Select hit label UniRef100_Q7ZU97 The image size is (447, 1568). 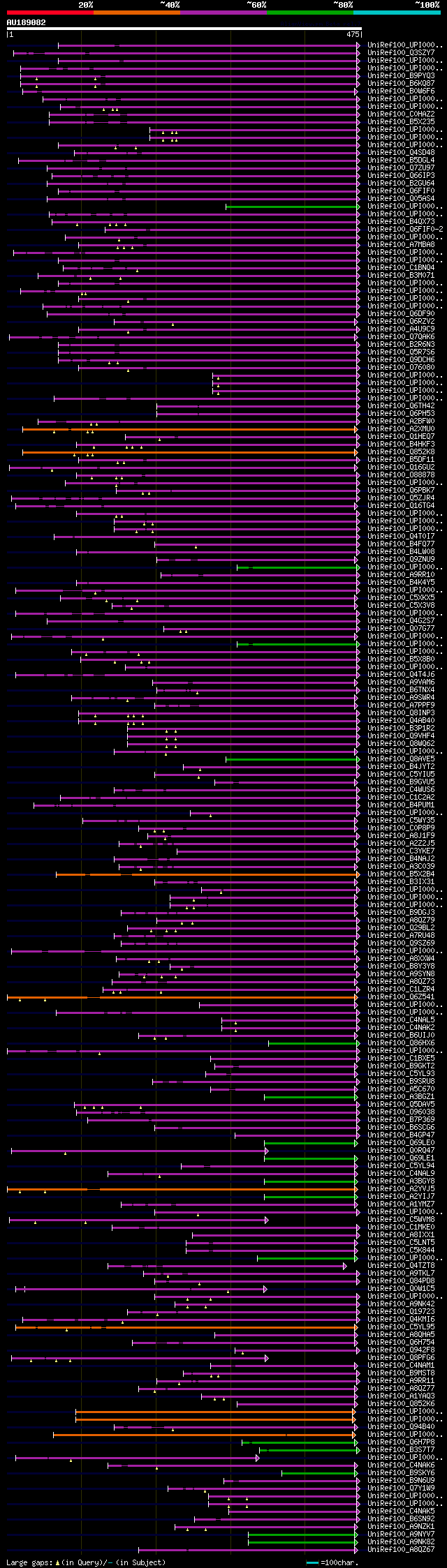401,167
